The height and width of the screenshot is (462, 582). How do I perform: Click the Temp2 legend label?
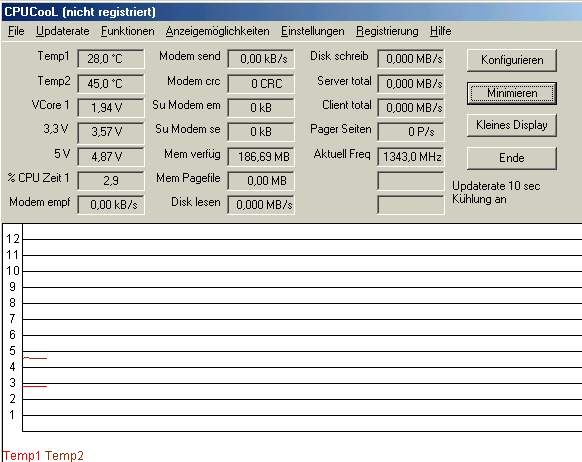click(64, 455)
